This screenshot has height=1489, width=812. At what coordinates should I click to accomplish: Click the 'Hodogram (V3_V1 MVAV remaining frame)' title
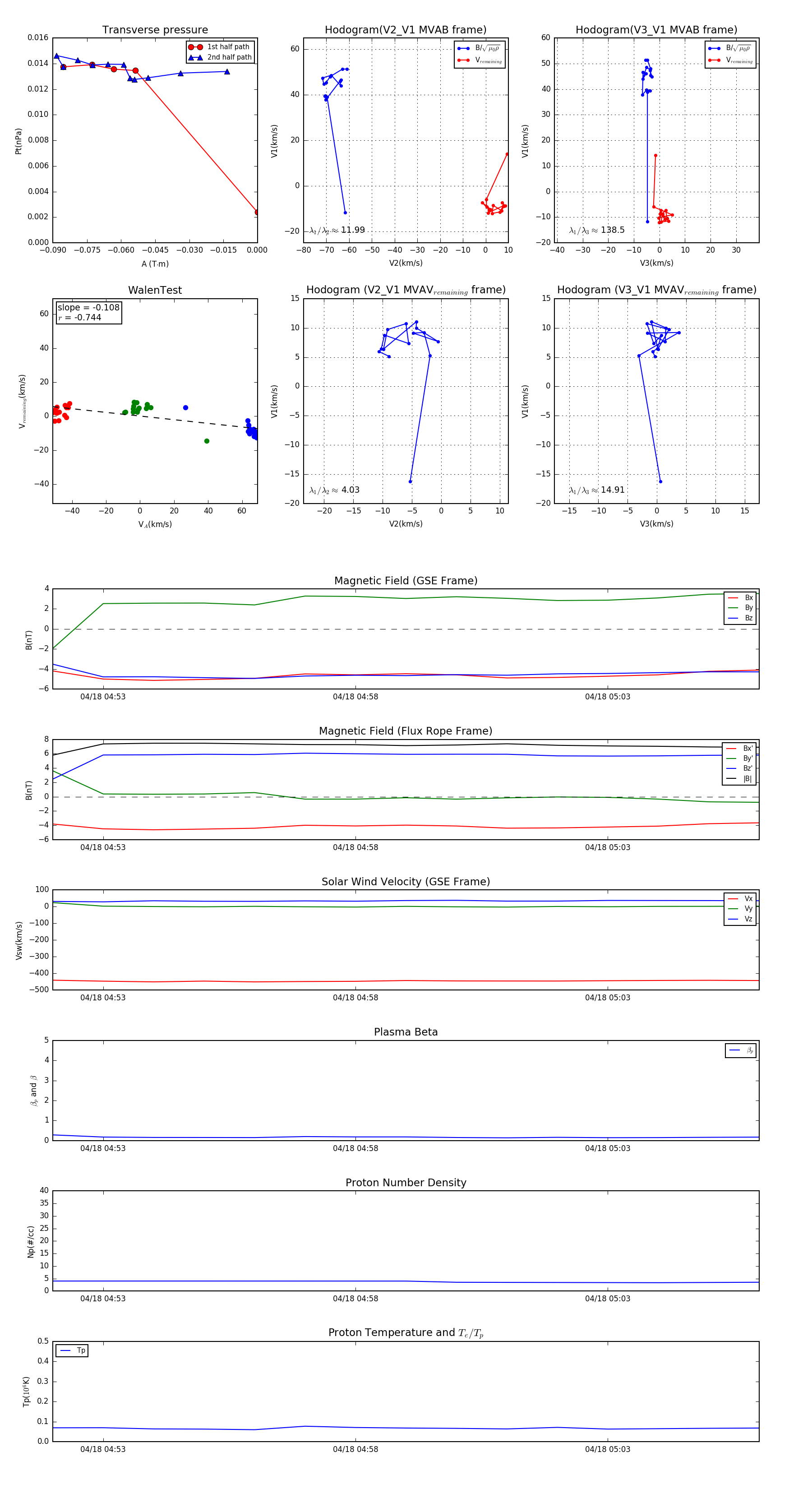(x=656, y=290)
